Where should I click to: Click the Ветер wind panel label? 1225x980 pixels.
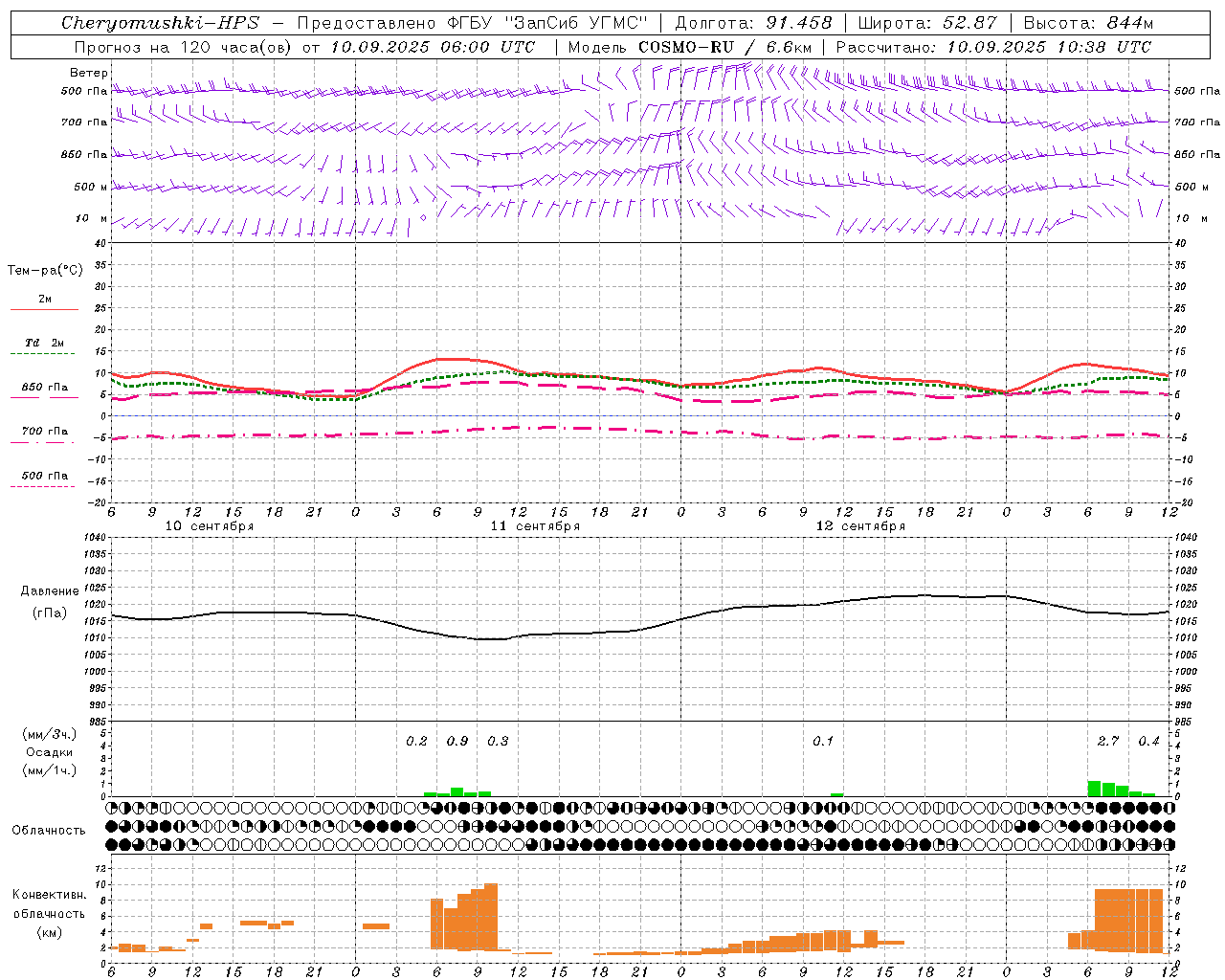pyautogui.click(x=89, y=73)
